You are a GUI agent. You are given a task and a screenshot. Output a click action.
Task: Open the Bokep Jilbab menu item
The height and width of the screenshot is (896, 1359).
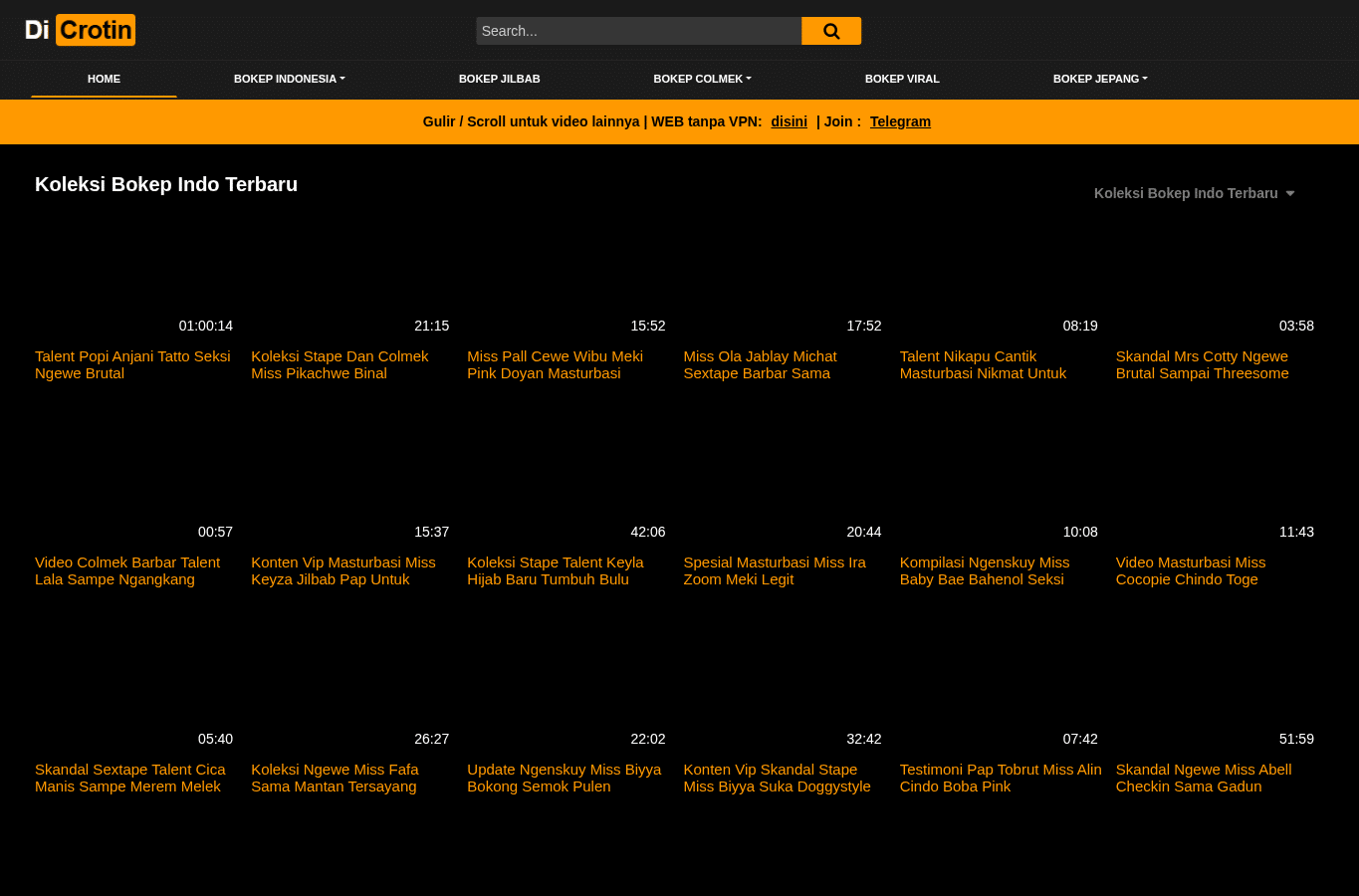coord(500,79)
